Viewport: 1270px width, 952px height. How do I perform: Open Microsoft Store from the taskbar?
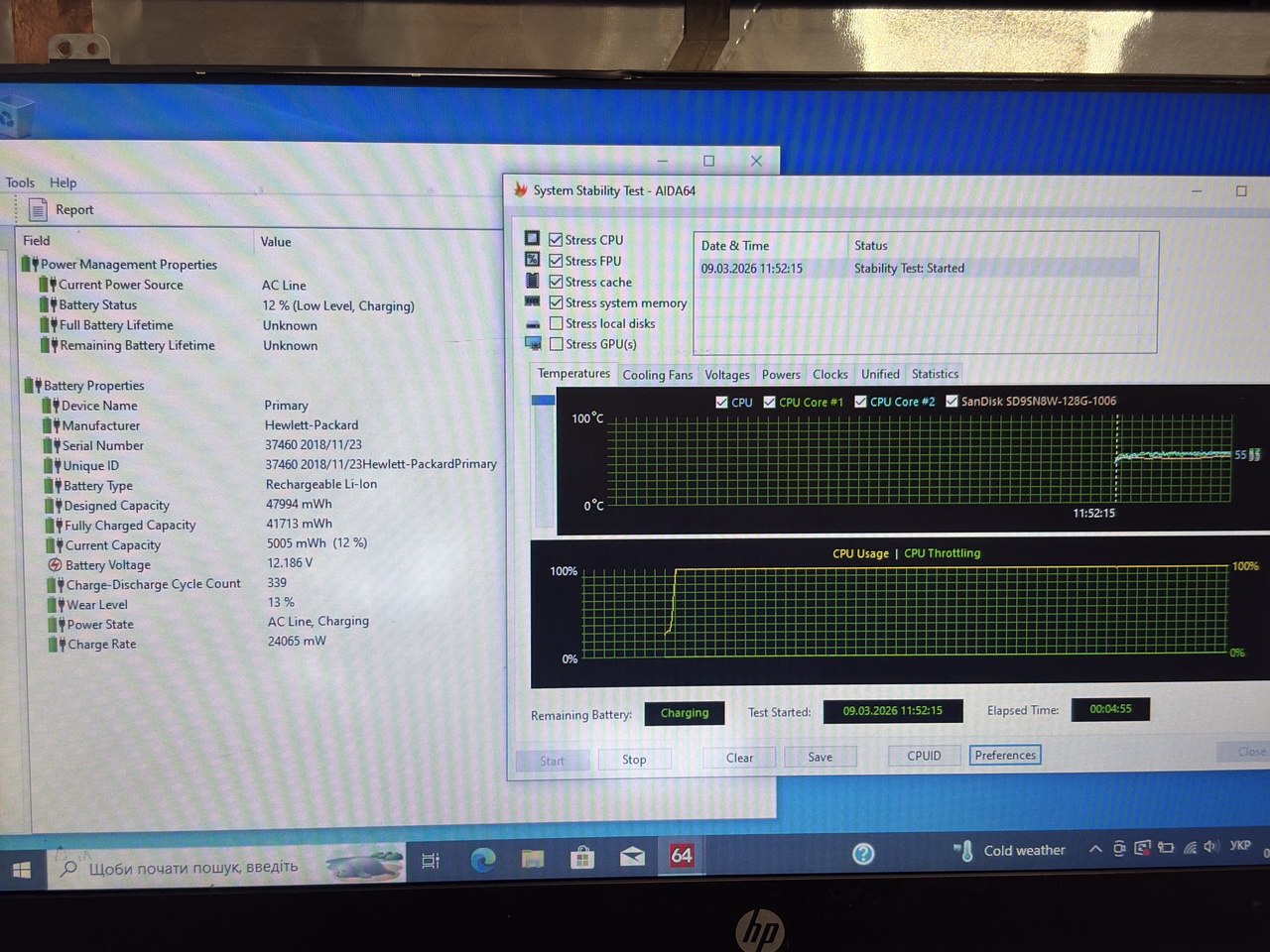coord(582,858)
